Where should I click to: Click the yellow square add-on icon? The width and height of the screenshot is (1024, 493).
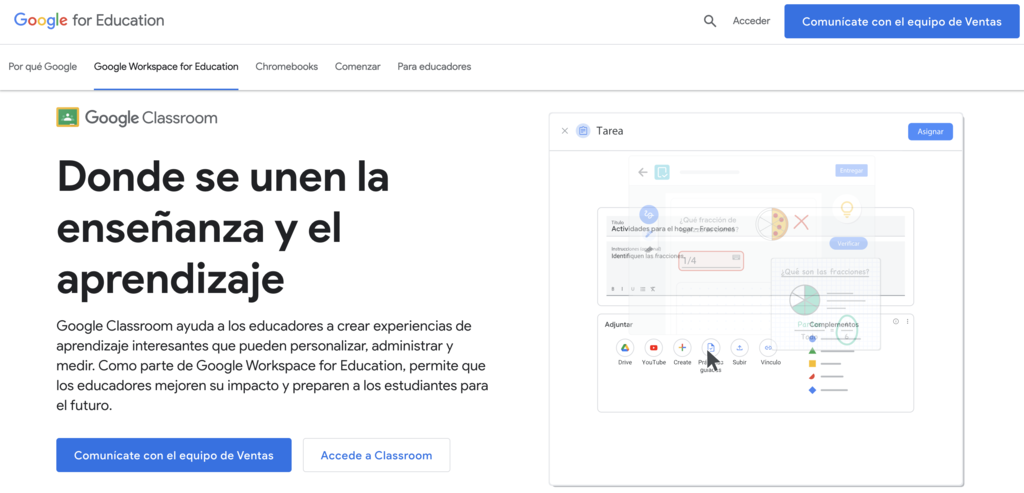[x=812, y=363]
